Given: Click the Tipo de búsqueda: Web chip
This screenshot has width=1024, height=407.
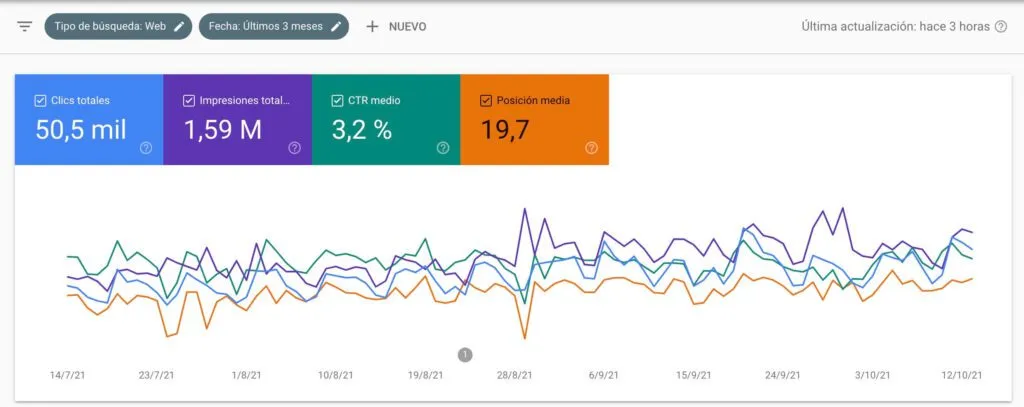Looking at the screenshot, I should 118,27.
